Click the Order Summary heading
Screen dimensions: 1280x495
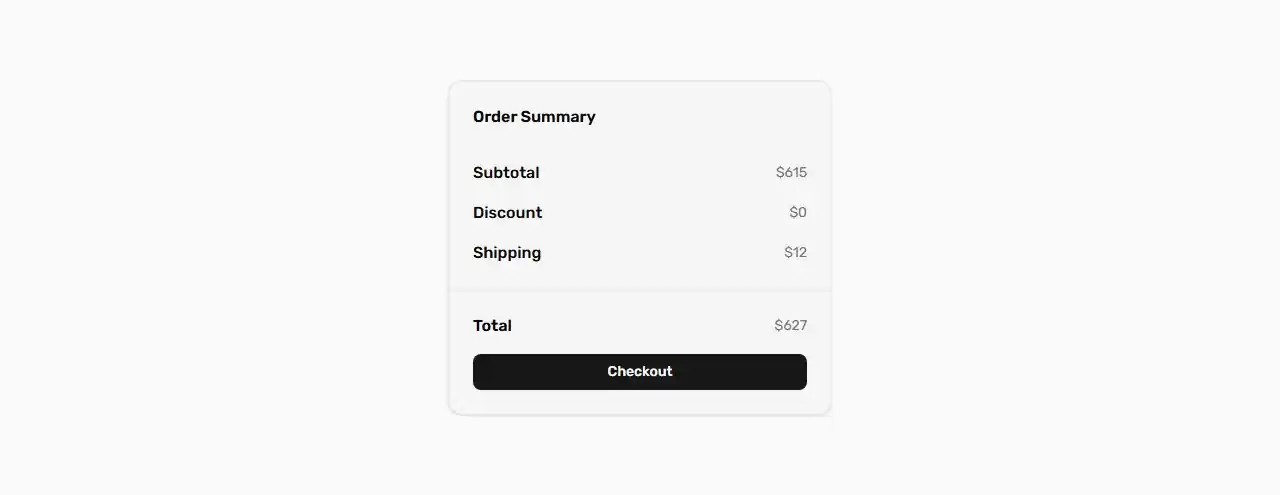coord(534,117)
